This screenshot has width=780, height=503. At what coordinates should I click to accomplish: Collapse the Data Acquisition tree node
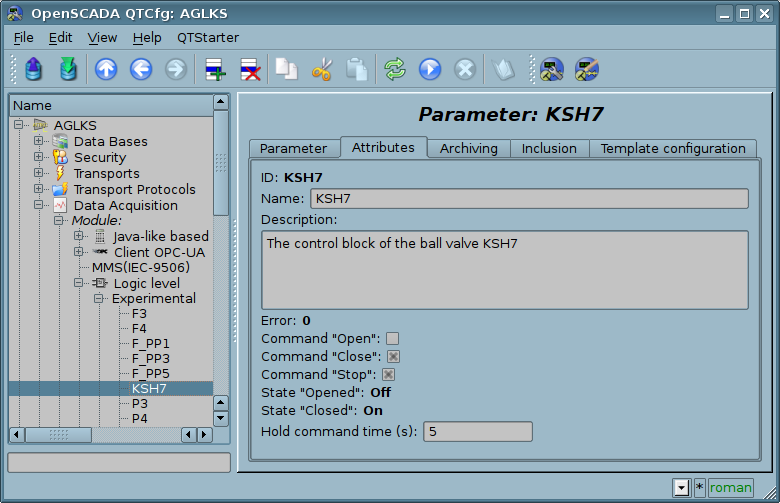[39, 206]
